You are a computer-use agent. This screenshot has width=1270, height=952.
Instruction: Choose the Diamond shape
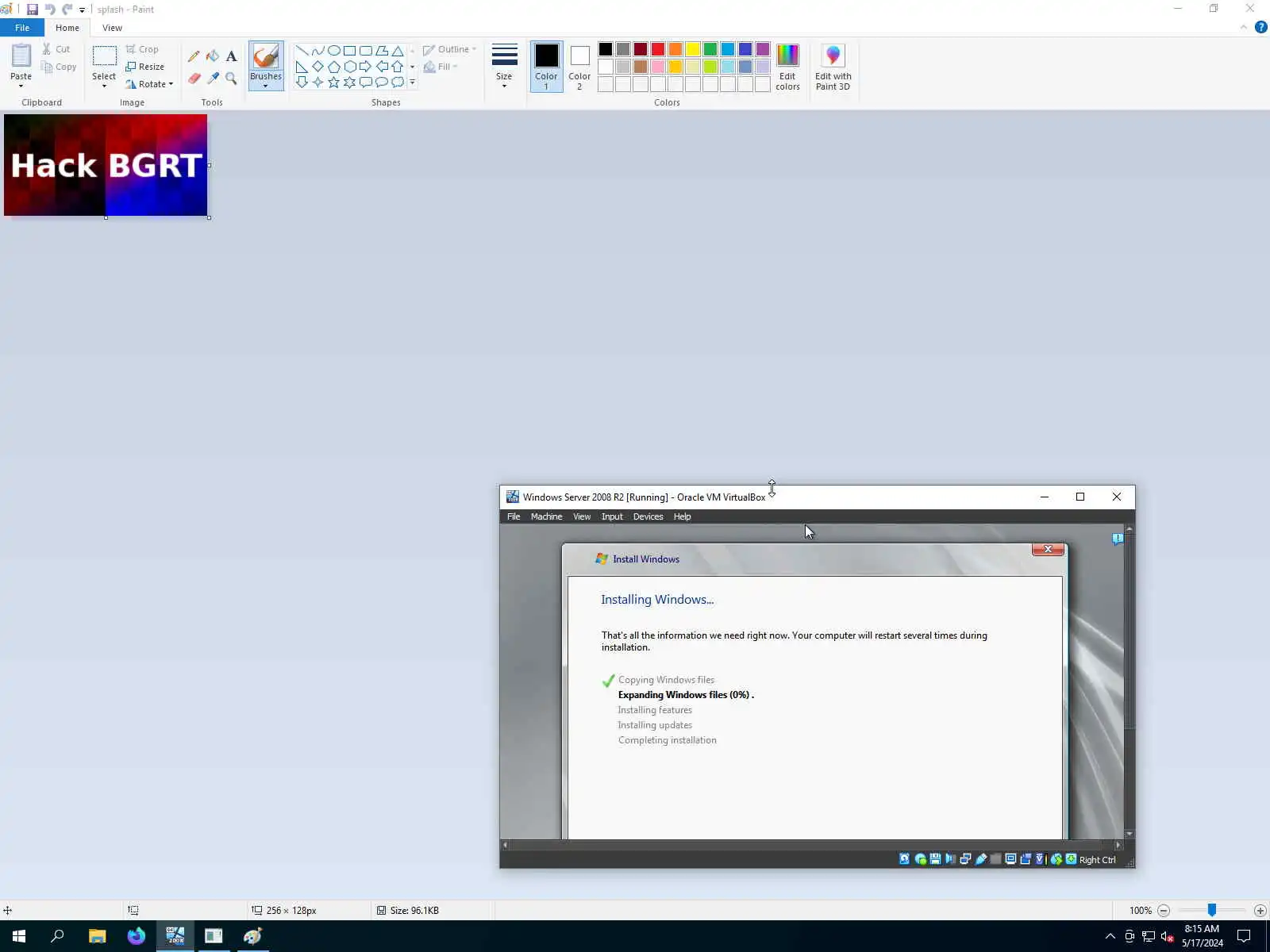[317, 67]
